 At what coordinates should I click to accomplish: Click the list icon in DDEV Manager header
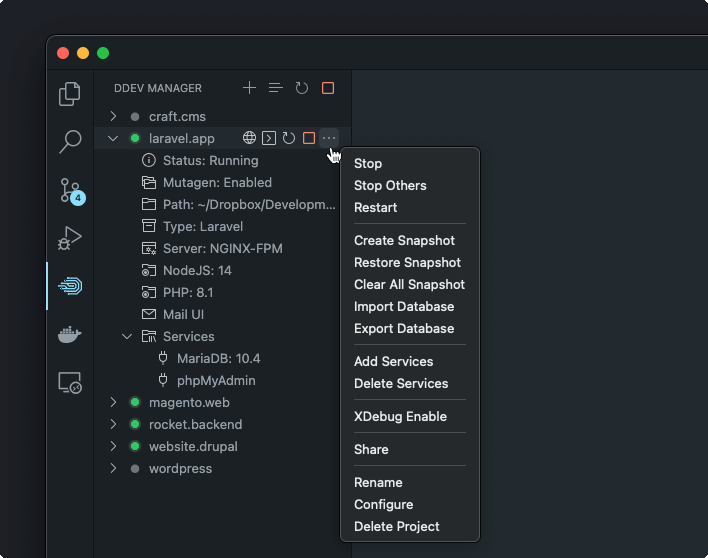click(275, 88)
